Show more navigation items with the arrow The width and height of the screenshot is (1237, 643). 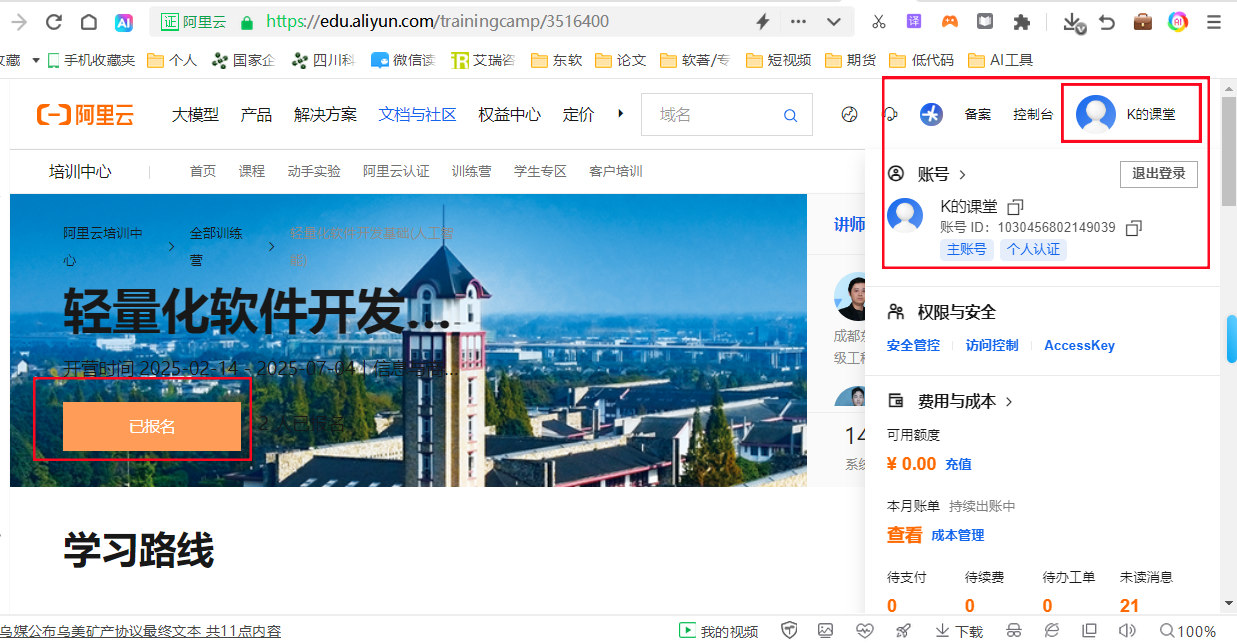[621, 114]
